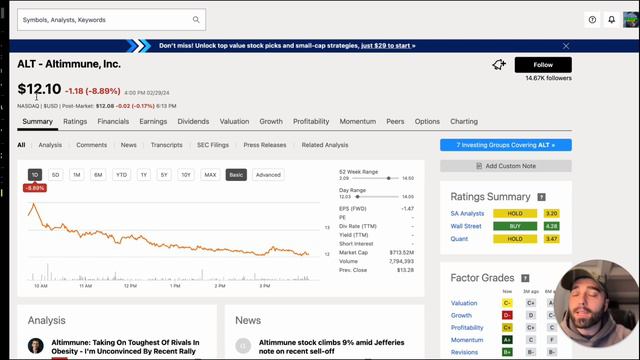Screen dimensions: 640x360
Task: Filter feed by Analysis
Action: (50, 145)
